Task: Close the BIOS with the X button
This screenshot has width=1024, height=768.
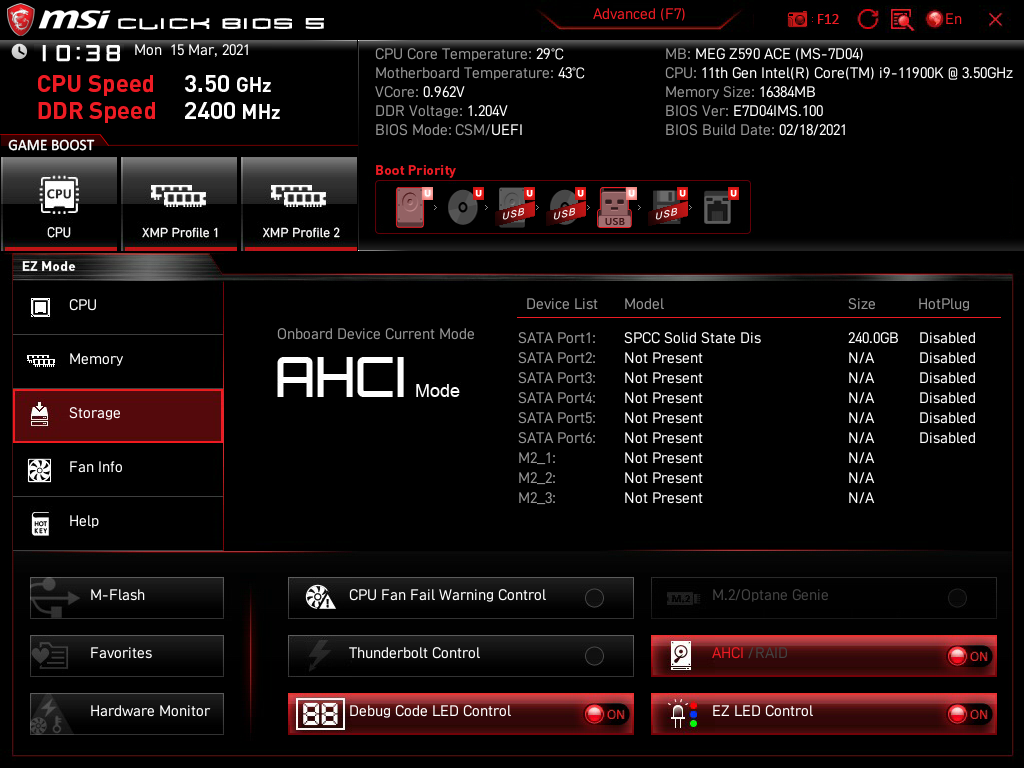Action: pos(995,20)
